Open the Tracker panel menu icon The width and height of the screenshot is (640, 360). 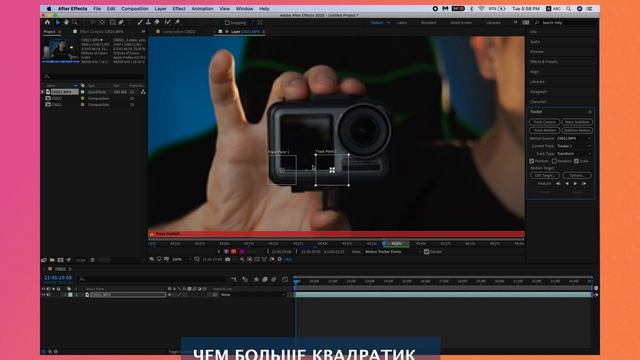589,112
